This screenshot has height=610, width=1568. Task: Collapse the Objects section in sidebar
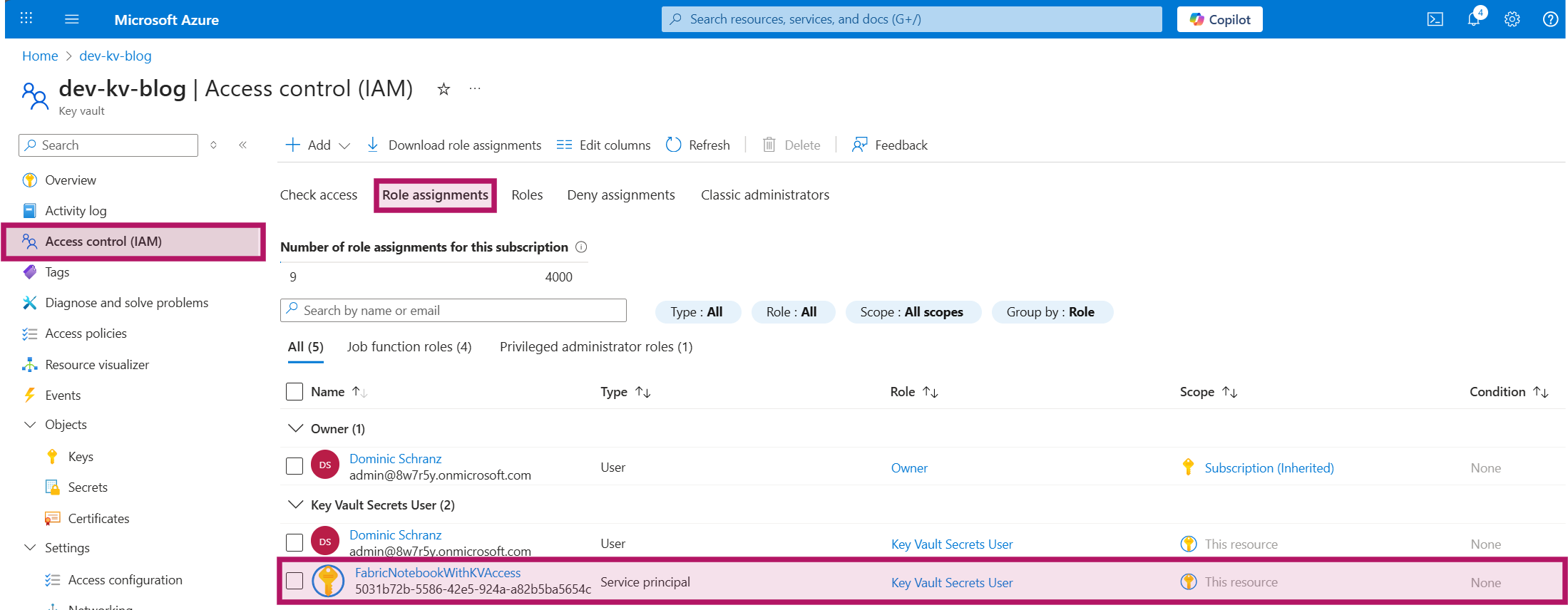(x=30, y=425)
